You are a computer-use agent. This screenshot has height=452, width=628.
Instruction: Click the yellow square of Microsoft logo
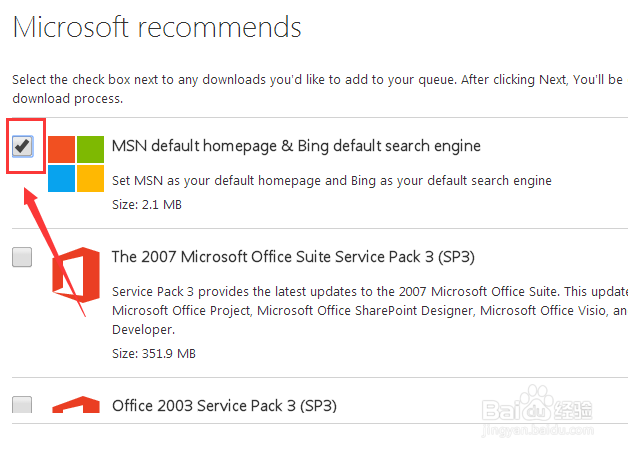91,178
